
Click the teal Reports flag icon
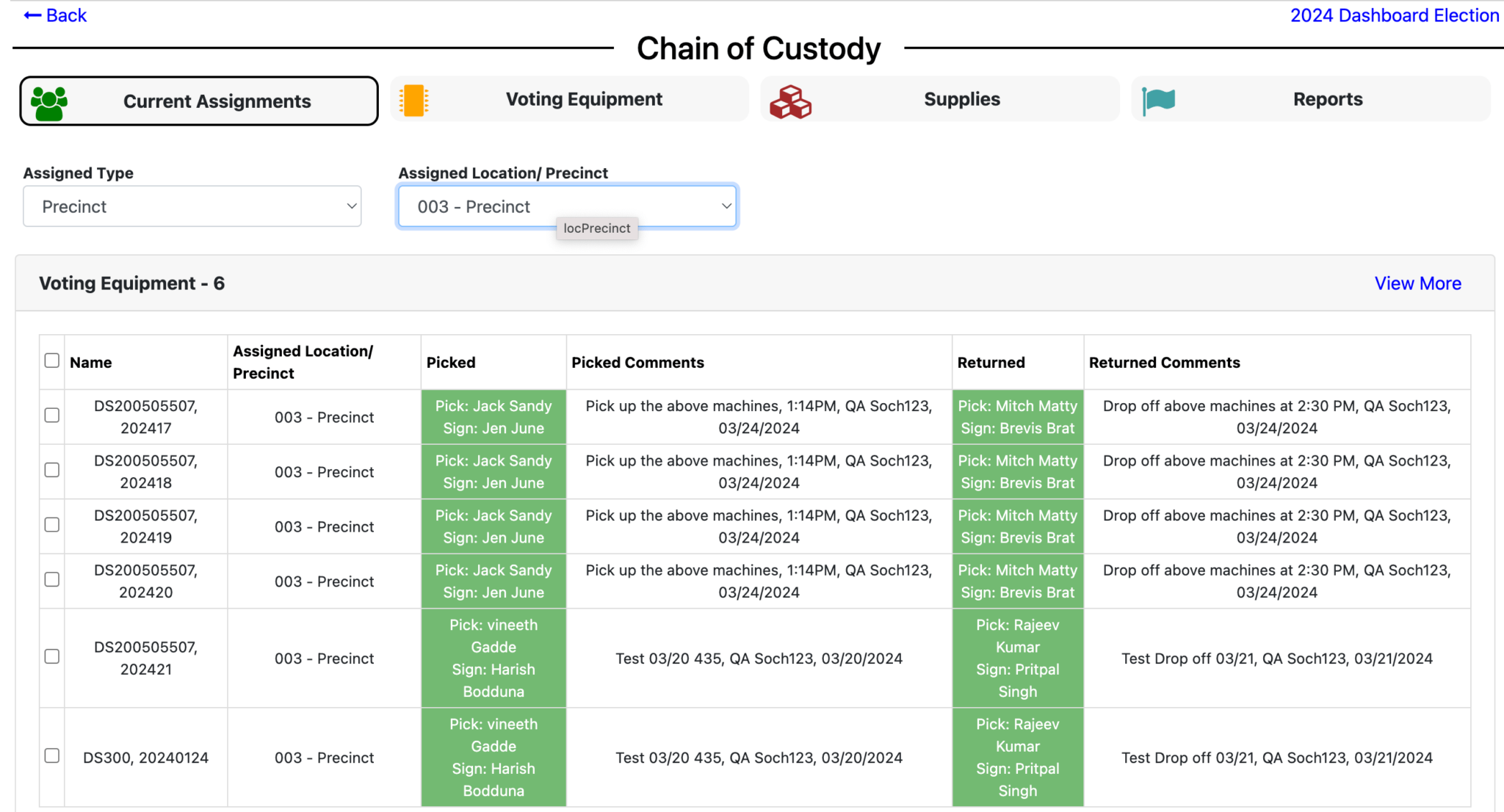1159,101
